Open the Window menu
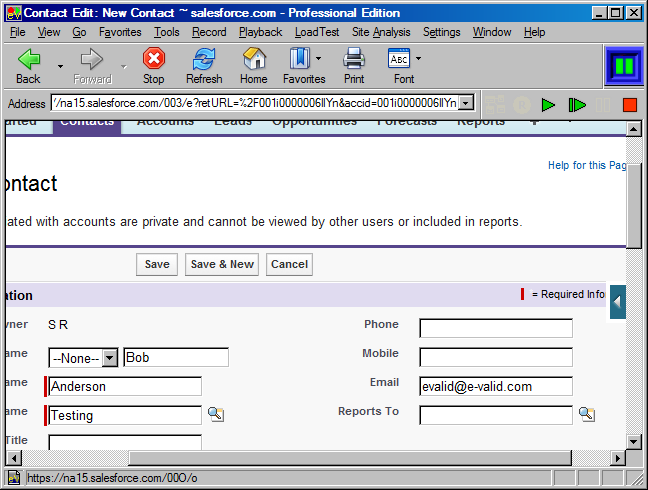648x490 pixels. 492,32
